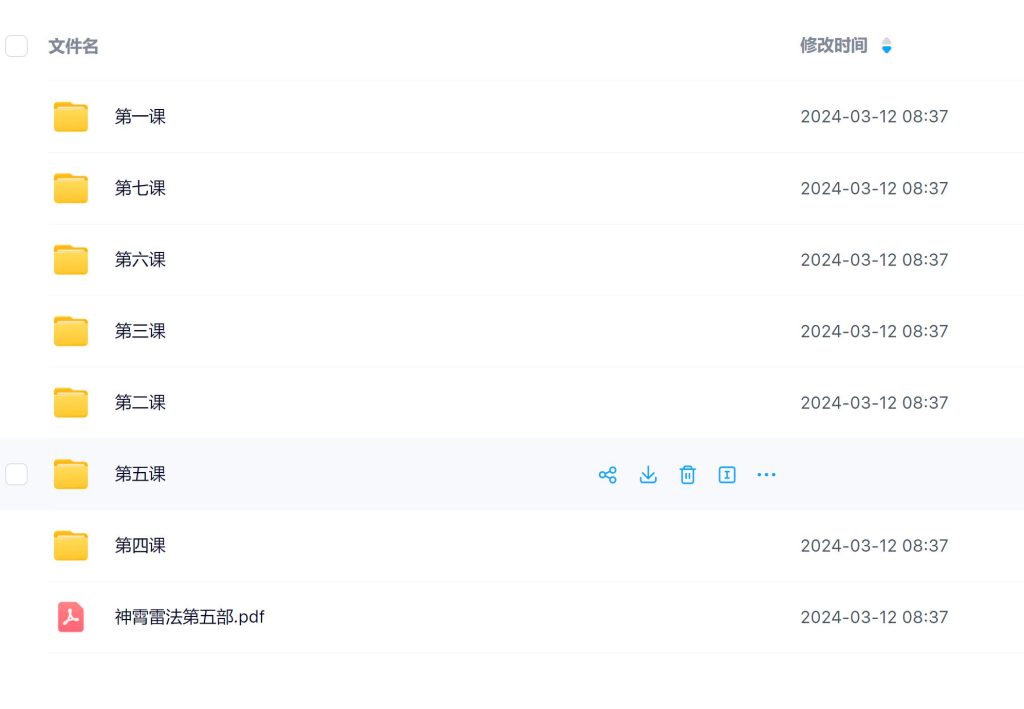This screenshot has width=1024, height=709.
Task: Sort files by ascending modification time
Action: pos(886,41)
